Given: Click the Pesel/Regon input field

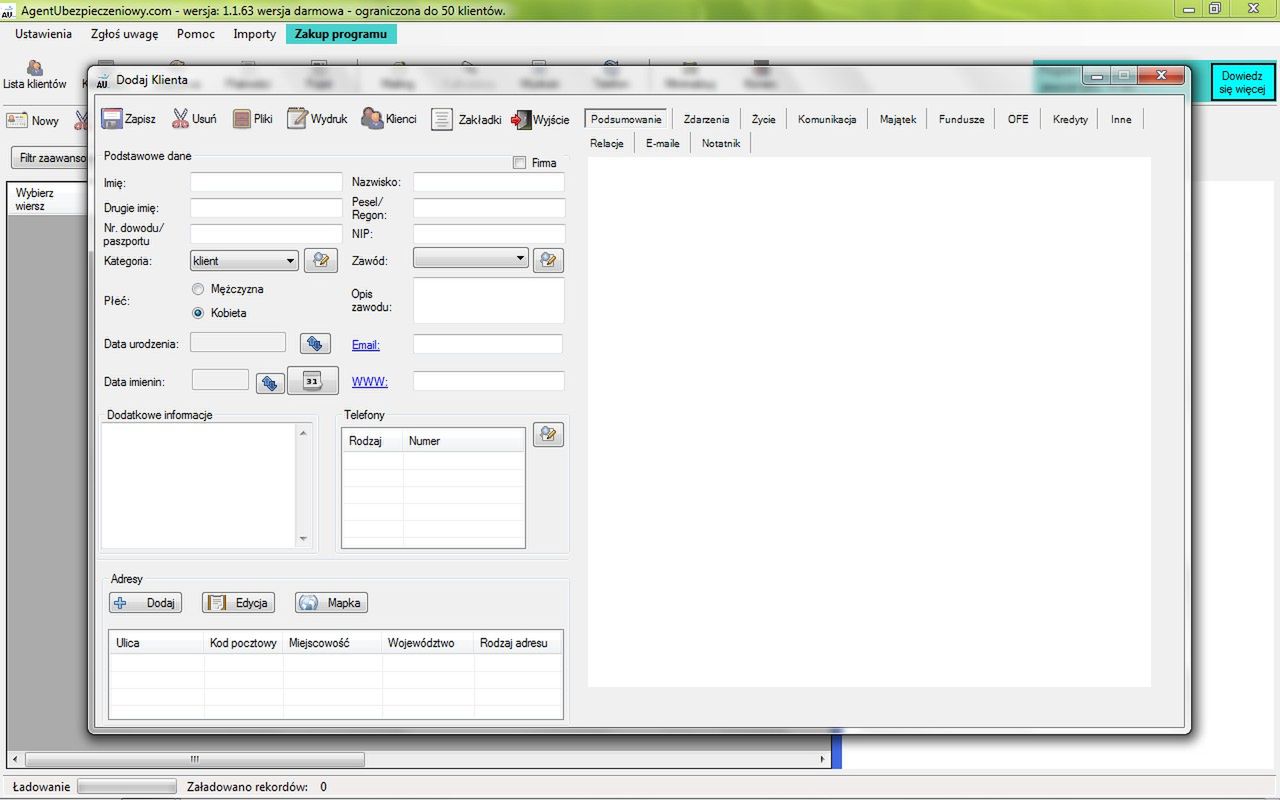Looking at the screenshot, I should pos(489,208).
